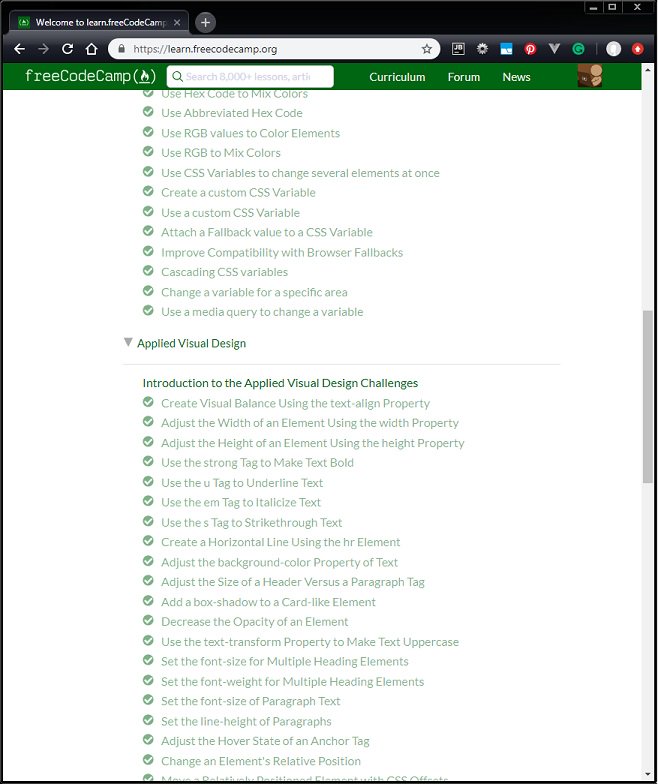
Task: Go back using the browser back arrow
Action: click(x=20, y=49)
